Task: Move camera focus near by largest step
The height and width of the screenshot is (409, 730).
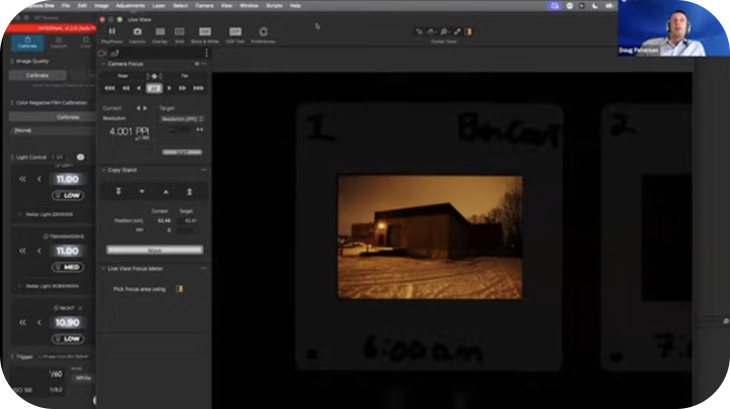Action: coord(109,88)
